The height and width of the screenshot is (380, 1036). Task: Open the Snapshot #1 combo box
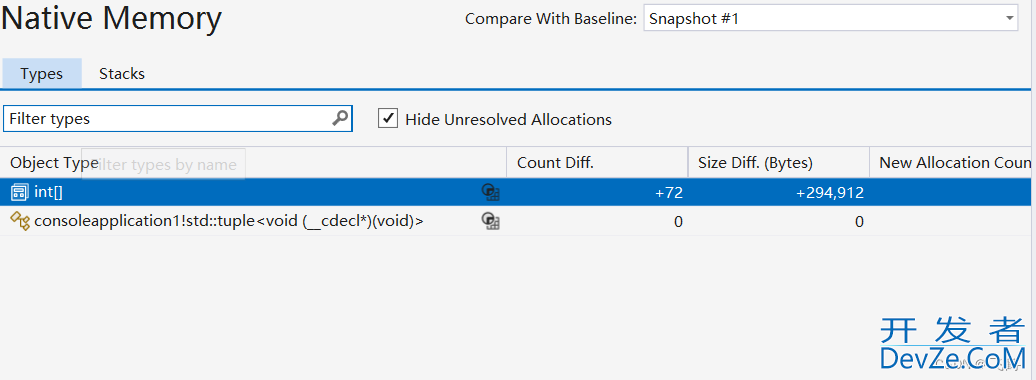coord(831,19)
